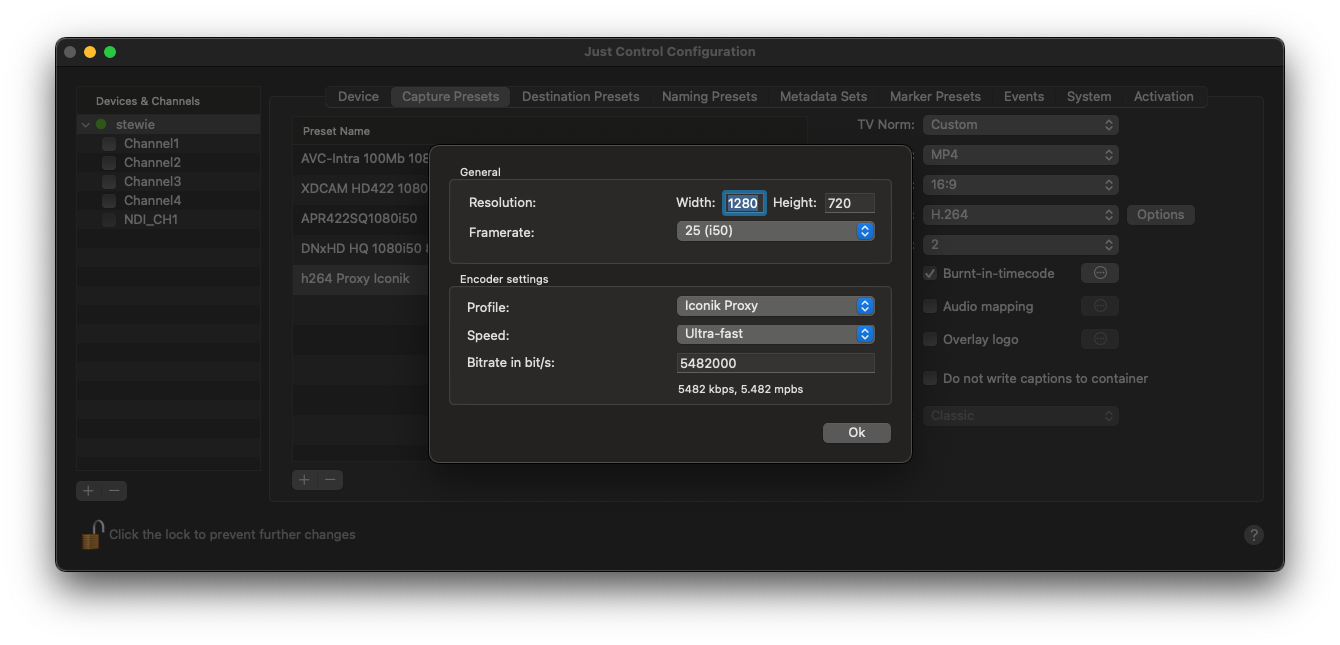This screenshot has height=645, width=1340.
Task: Check Do not write captions to container
Action: [x=930, y=378]
